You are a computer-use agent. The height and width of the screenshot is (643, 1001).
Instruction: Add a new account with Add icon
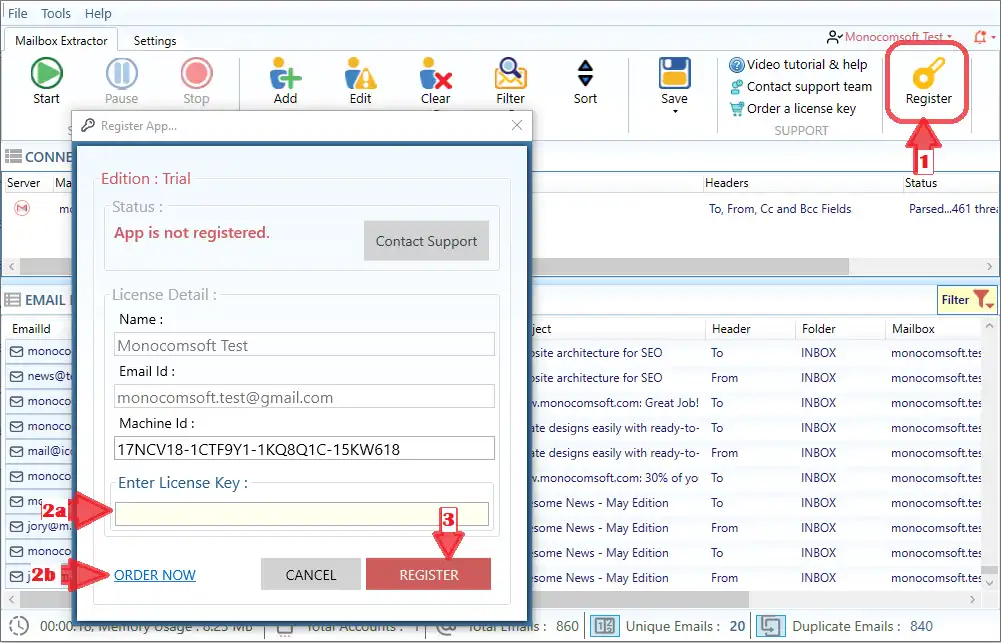click(x=285, y=73)
